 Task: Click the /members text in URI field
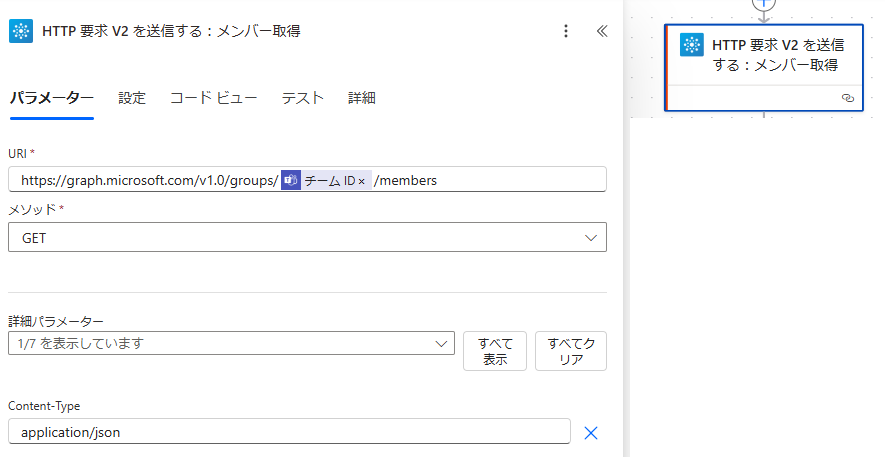pos(405,181)
